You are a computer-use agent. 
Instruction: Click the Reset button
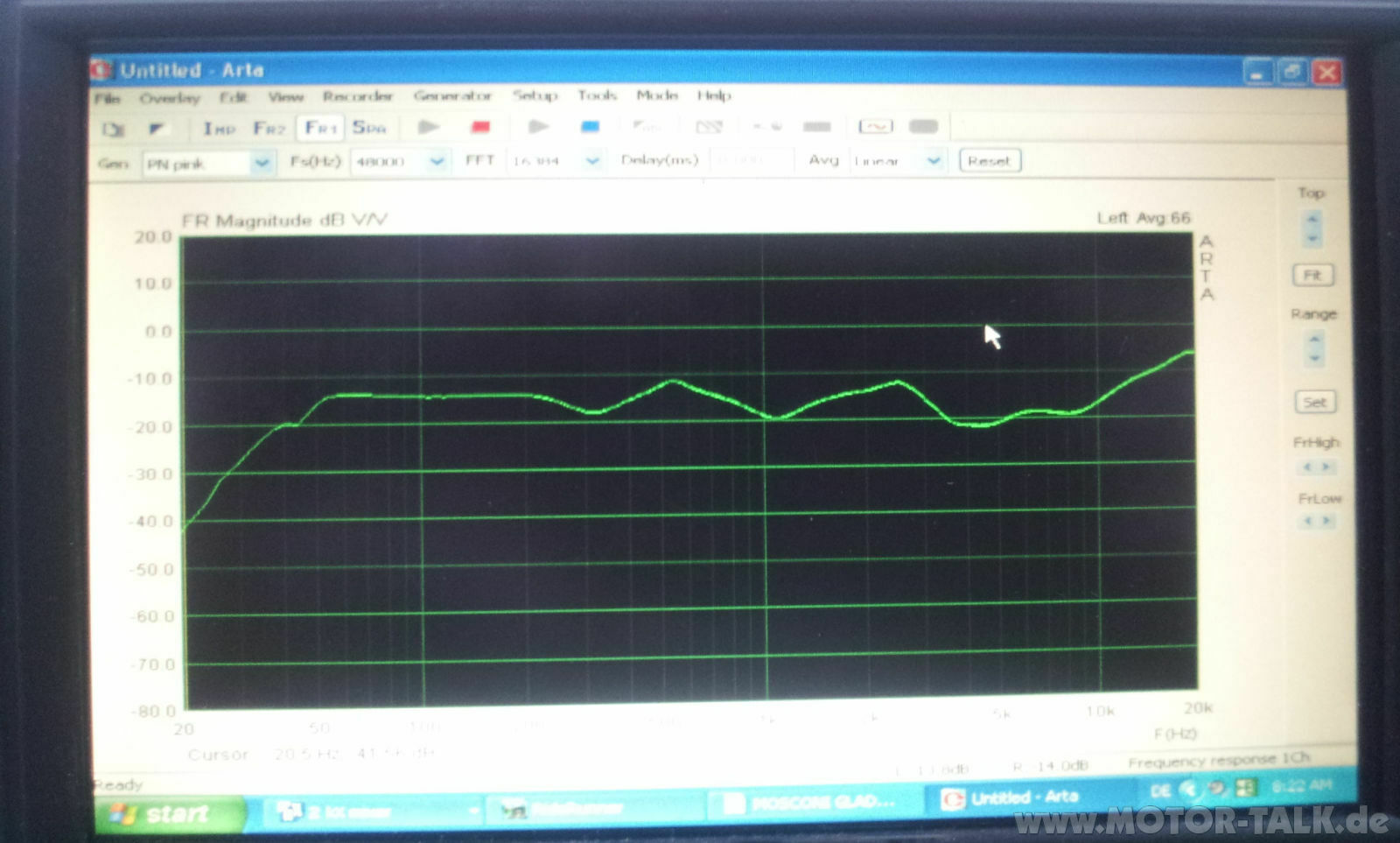pos(990,161)
